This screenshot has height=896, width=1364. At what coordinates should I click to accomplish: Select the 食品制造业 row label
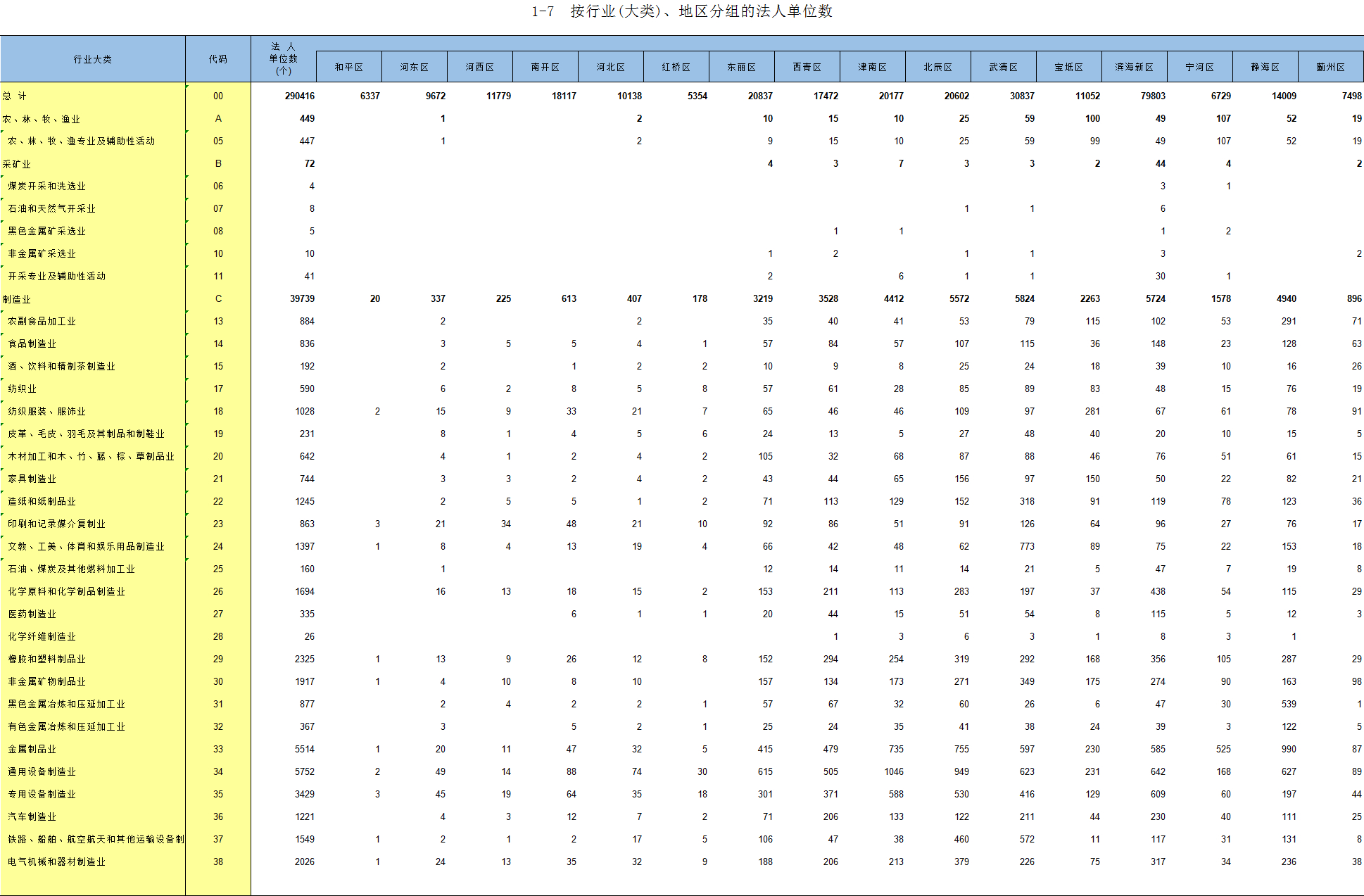(x=32, y=343)
